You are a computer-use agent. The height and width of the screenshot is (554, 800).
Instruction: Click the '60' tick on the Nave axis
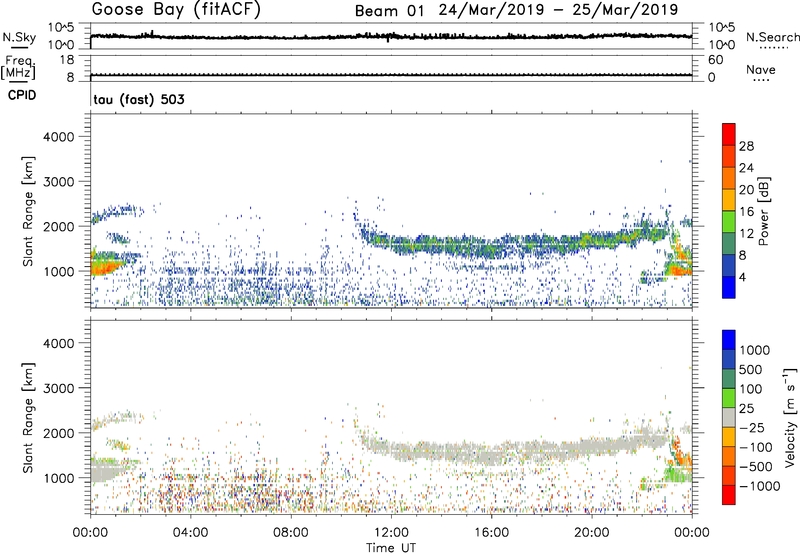[x=715, y=60]
